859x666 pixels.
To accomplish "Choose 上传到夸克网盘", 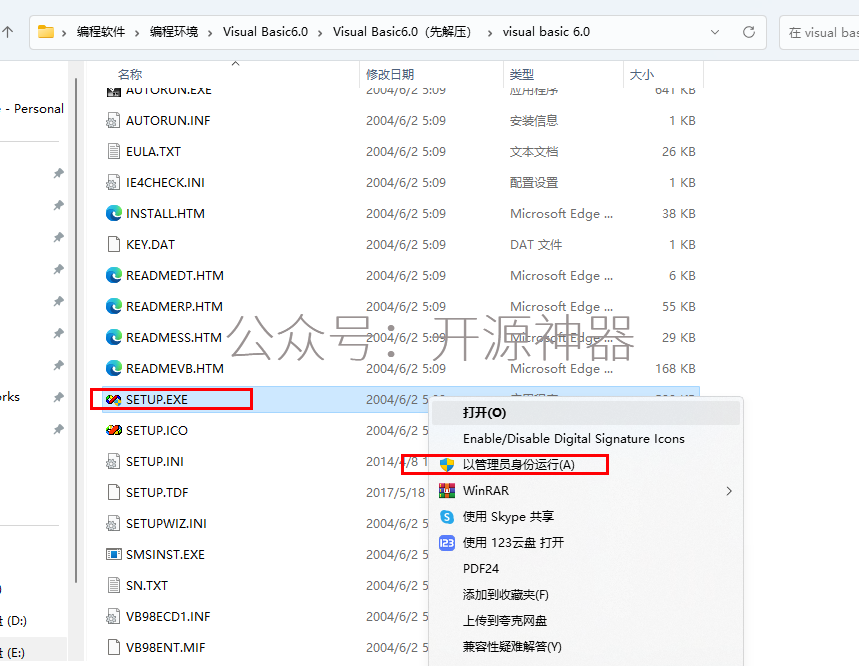I will pyautogui.click(x=586, y=621).
